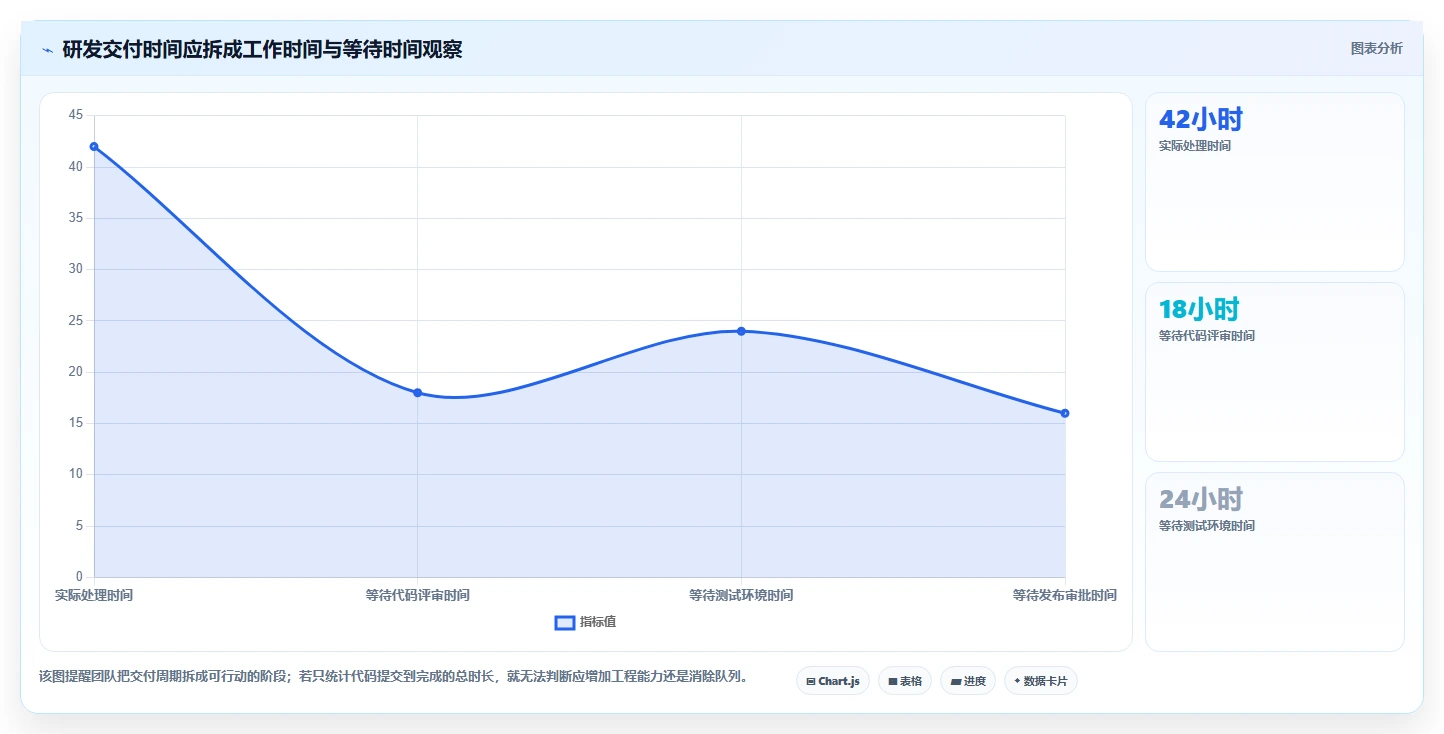Click the 42小时 value text

click(1200, 120)
